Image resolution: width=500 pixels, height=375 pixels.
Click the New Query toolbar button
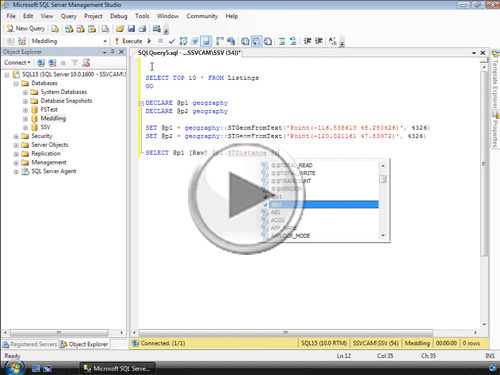[26, 29]
